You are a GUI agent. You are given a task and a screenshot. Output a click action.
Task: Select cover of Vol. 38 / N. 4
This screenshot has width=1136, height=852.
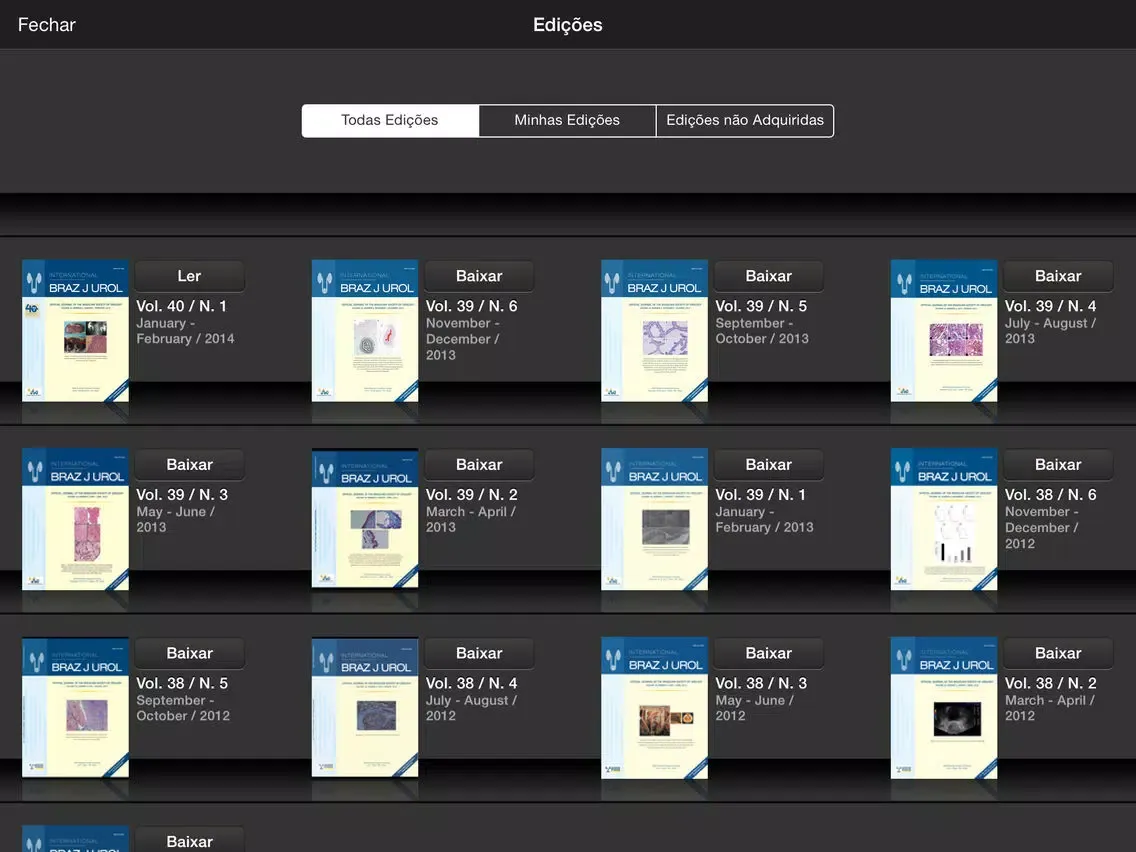365,708
